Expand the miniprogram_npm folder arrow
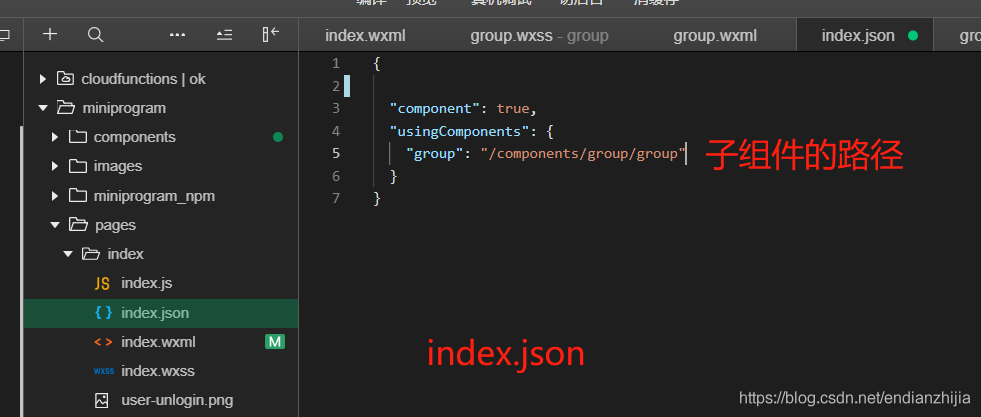The width and height of the screenshot is (981, 417). point(55,196)
